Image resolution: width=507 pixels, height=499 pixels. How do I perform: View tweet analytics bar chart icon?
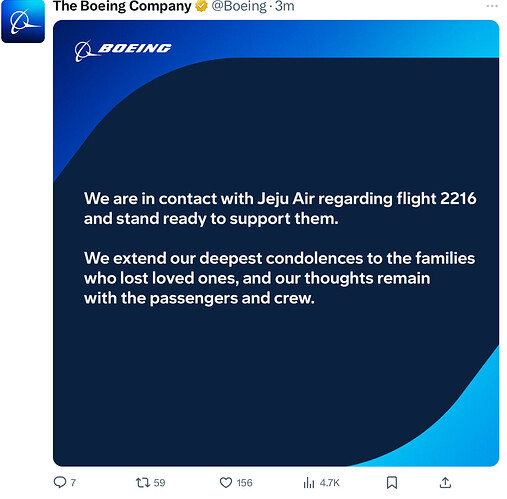pos(309,483)
